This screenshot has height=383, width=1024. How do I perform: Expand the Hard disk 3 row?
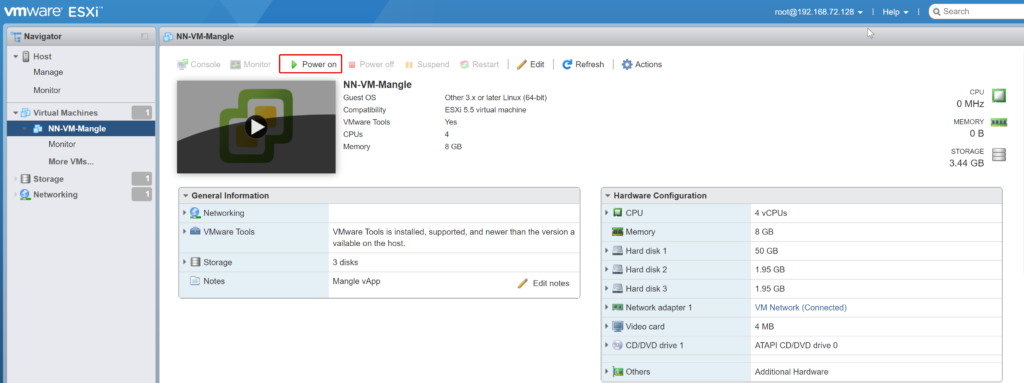coord(608,288)
